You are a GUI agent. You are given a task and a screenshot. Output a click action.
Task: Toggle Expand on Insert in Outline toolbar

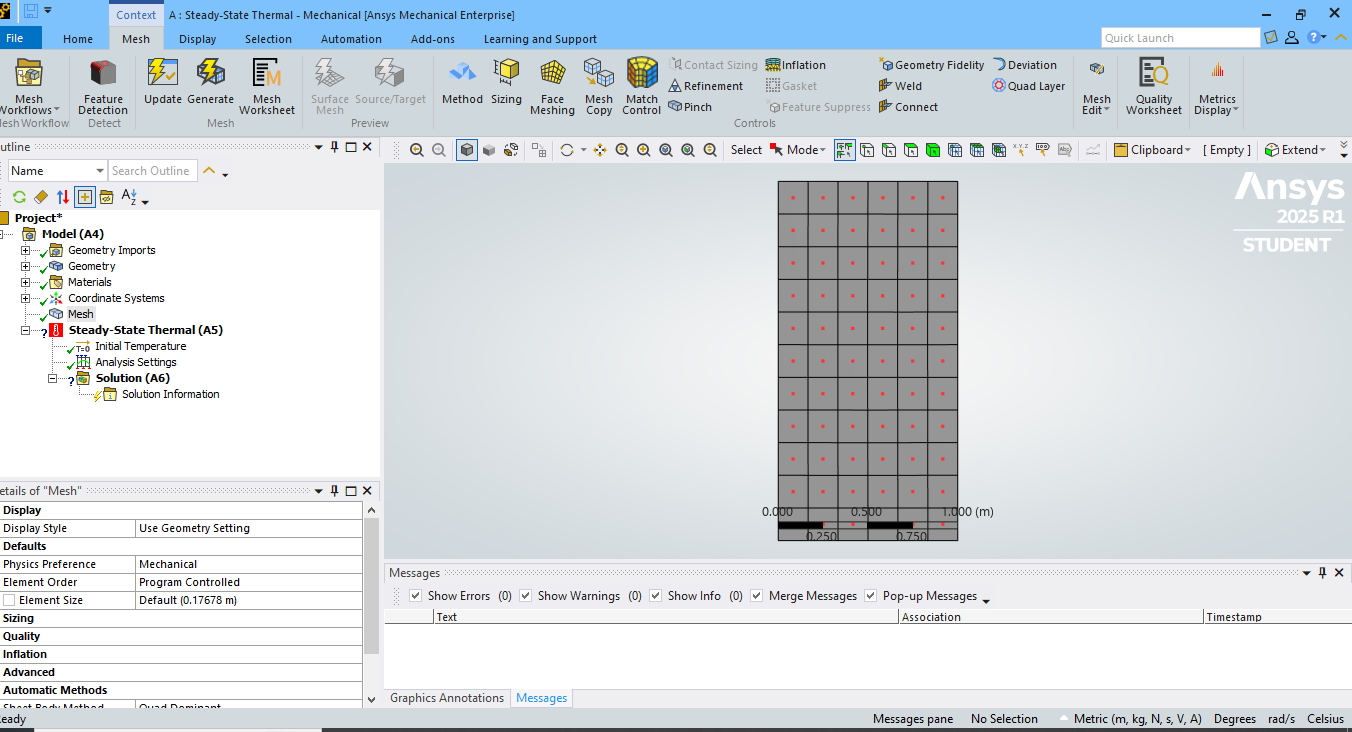[85, 197]
